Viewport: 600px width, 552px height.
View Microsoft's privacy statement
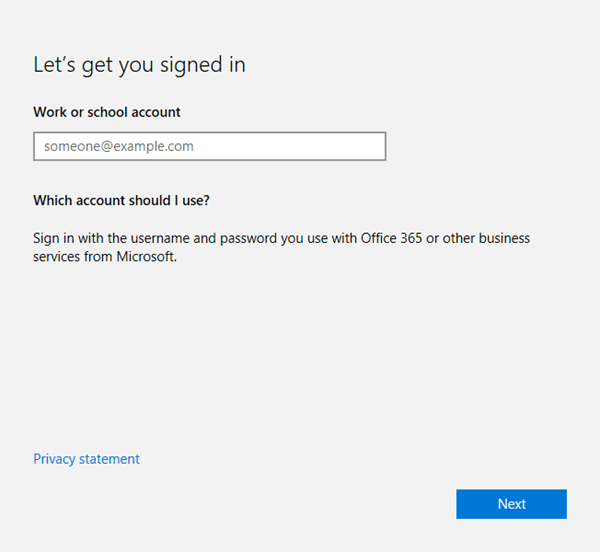86,459
